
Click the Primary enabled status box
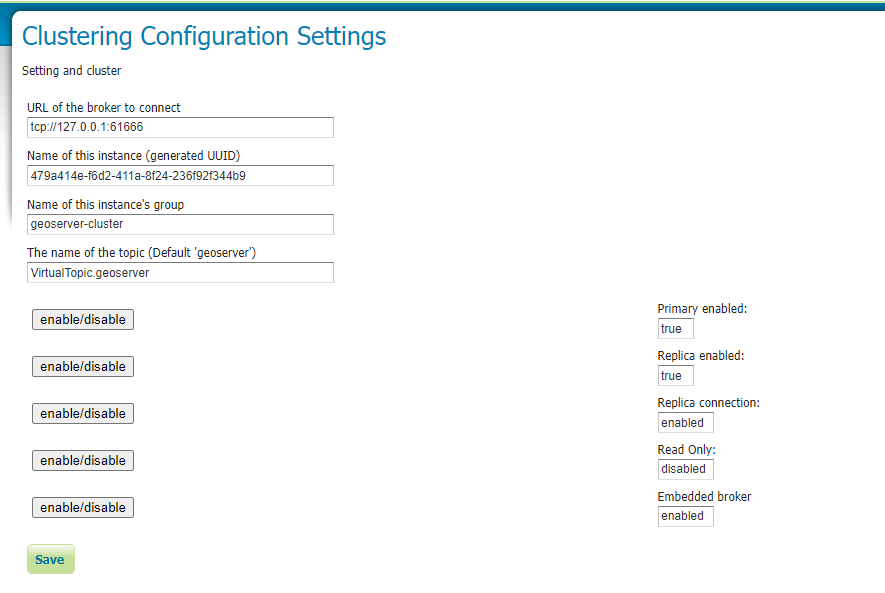tap(675, 329)
